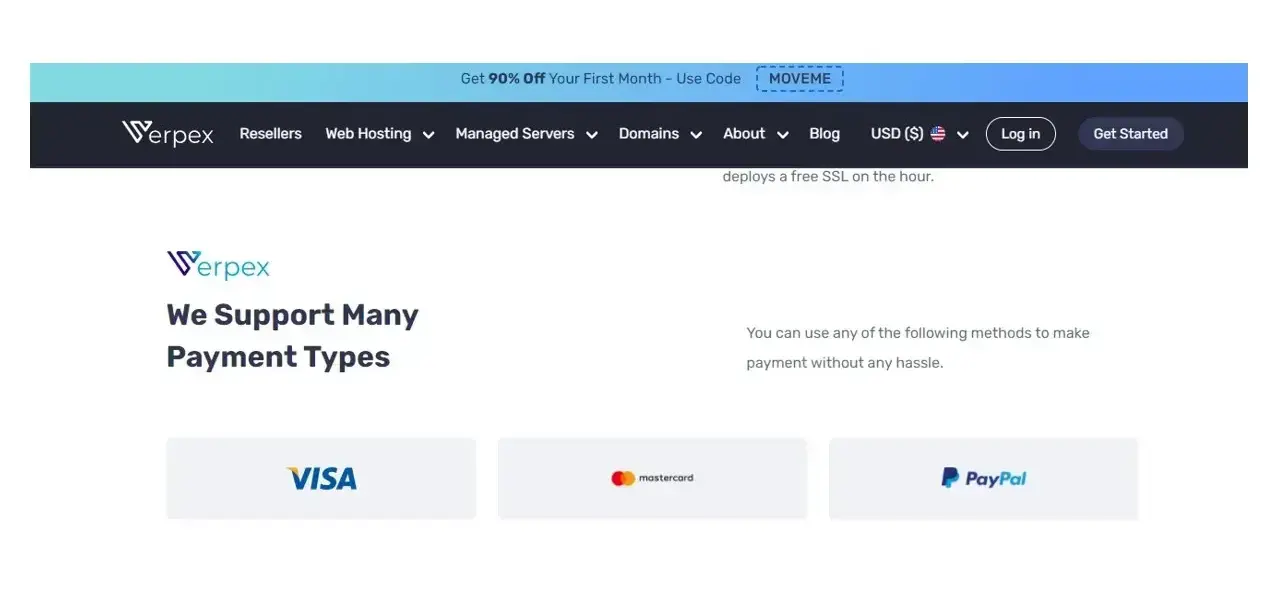Click the Log in button
Screen dimensions: 1279x591
1020,134
